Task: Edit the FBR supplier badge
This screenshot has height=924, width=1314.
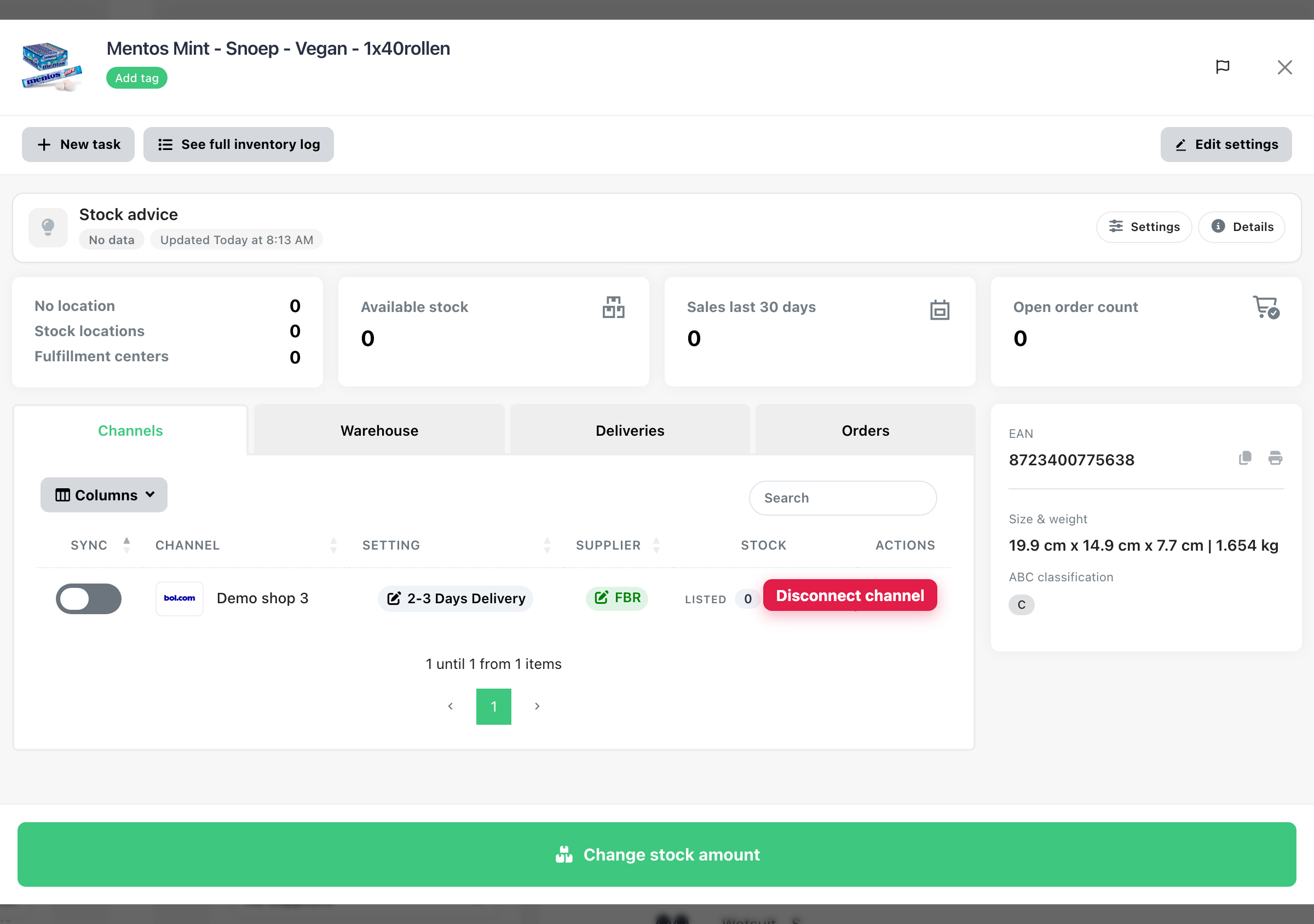Action: pyautogui.click(x=617, y=598)
